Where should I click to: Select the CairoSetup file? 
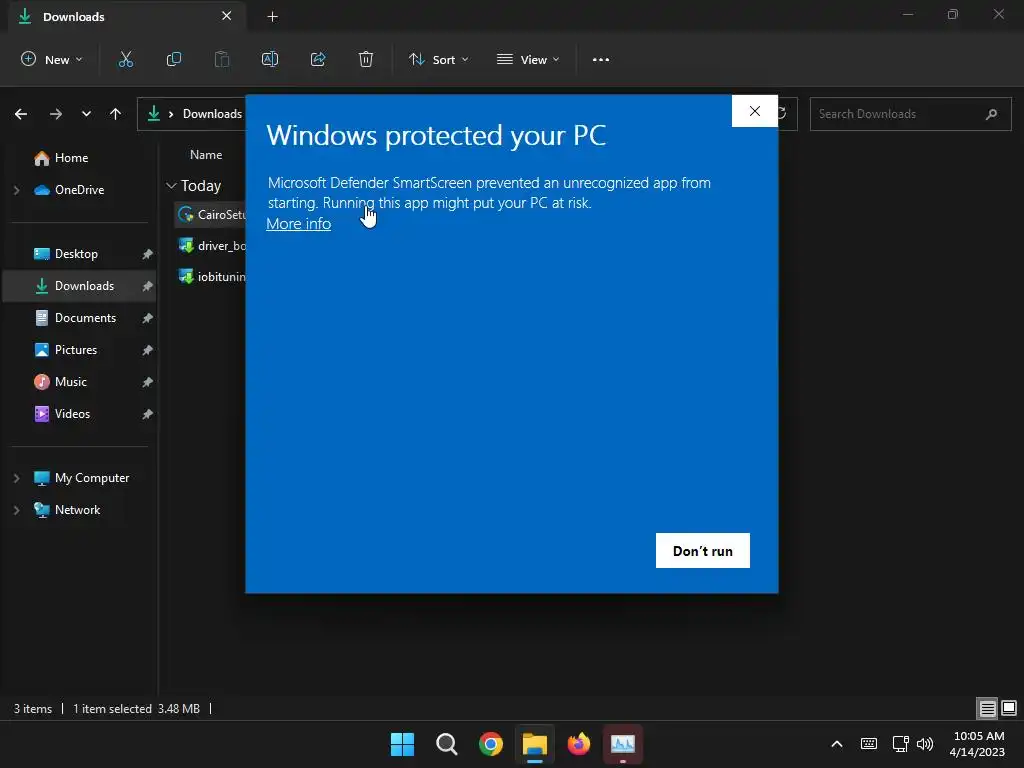pos(210,214)
